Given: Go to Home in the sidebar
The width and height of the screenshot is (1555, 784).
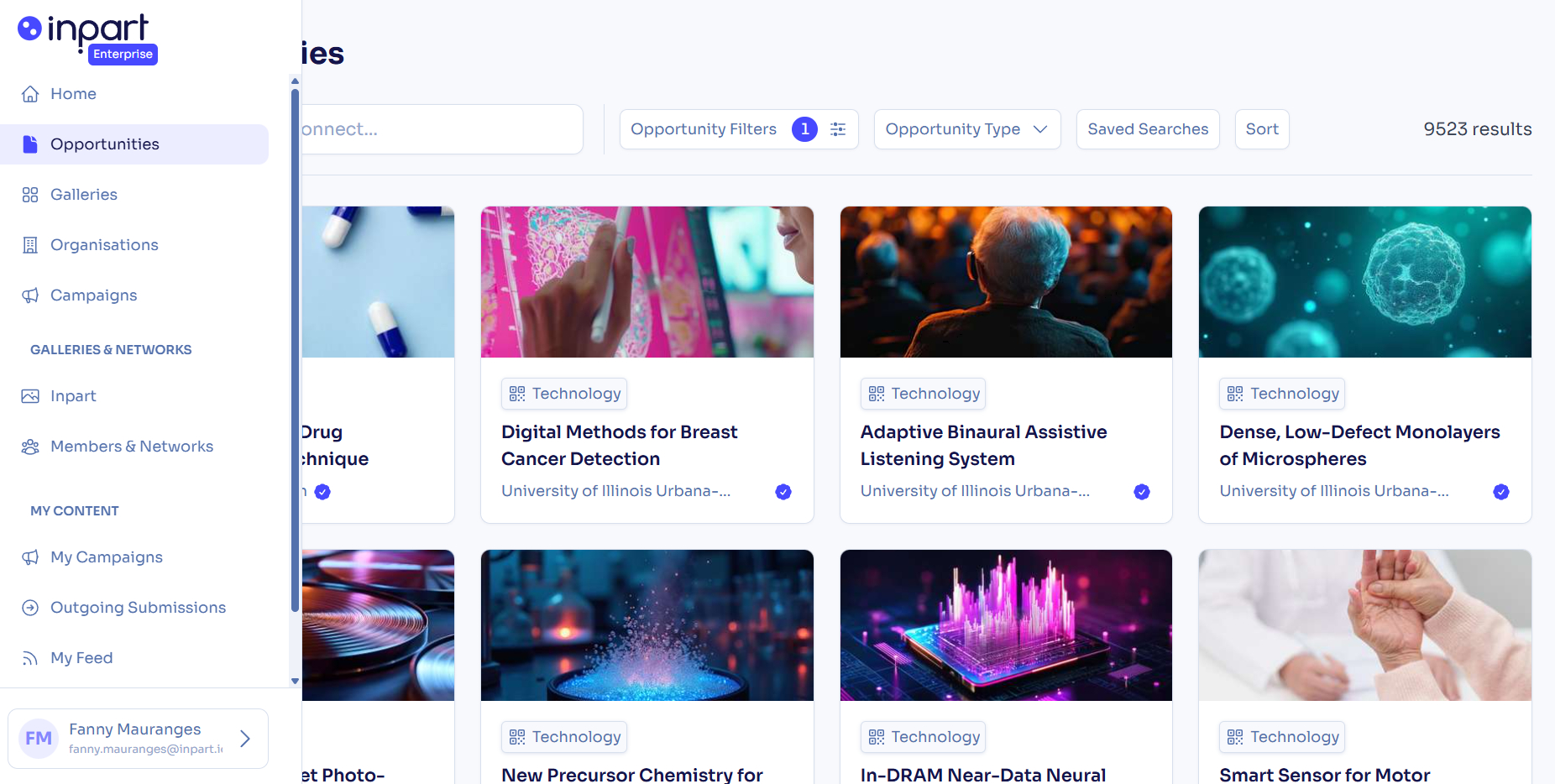Looking at the screenshot, I should coord(134,94).
